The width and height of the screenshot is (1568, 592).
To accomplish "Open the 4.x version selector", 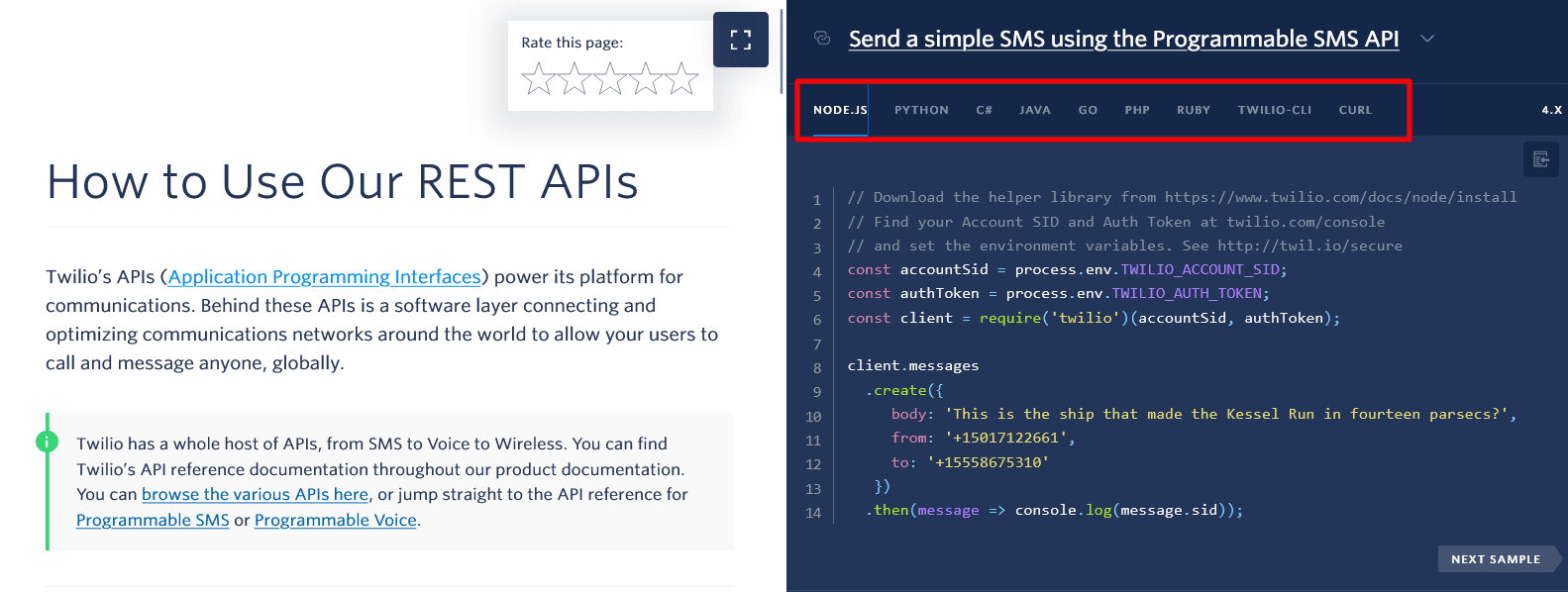I will click(x=1551, y=110).
